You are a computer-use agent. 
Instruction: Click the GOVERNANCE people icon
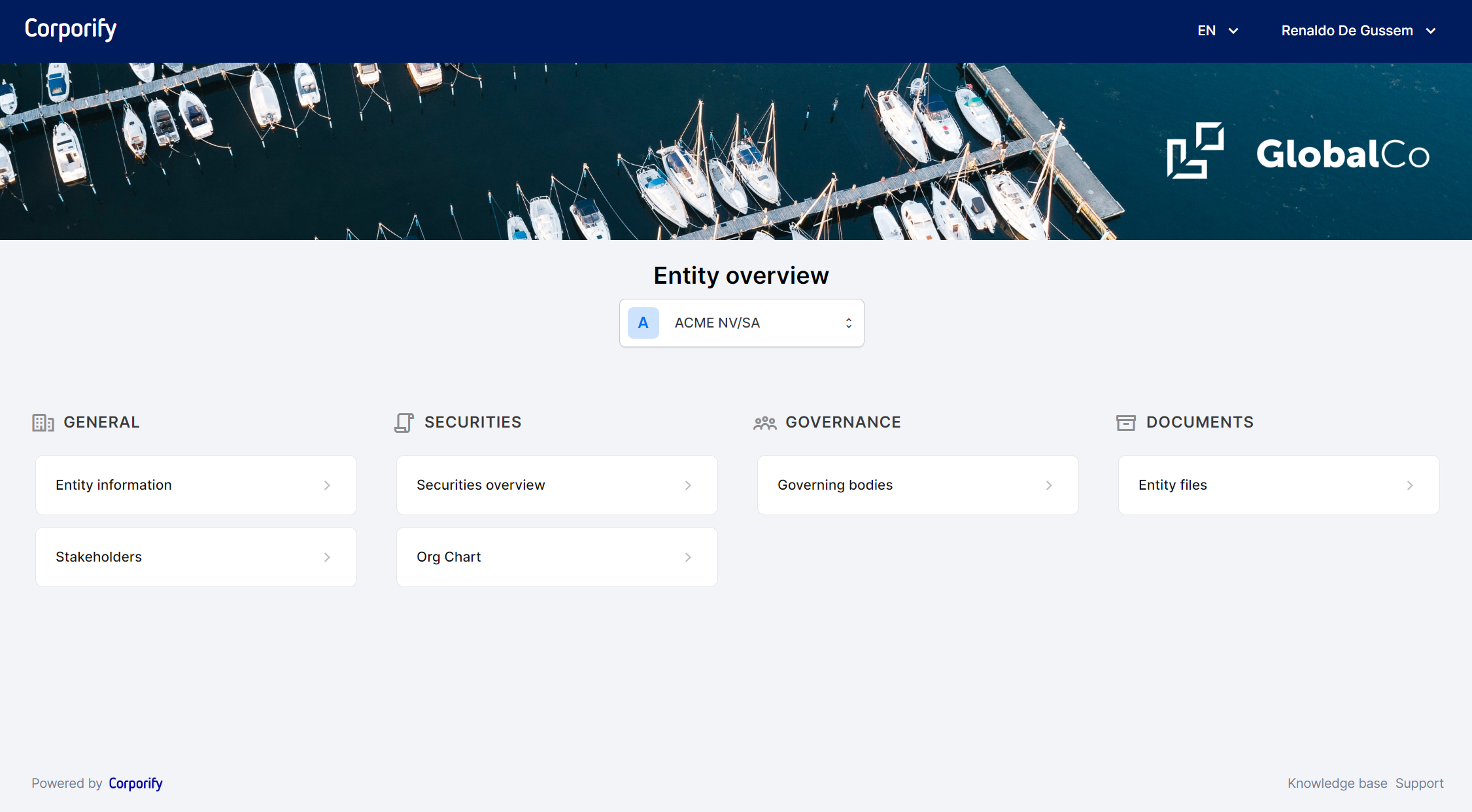pos(764,422)
